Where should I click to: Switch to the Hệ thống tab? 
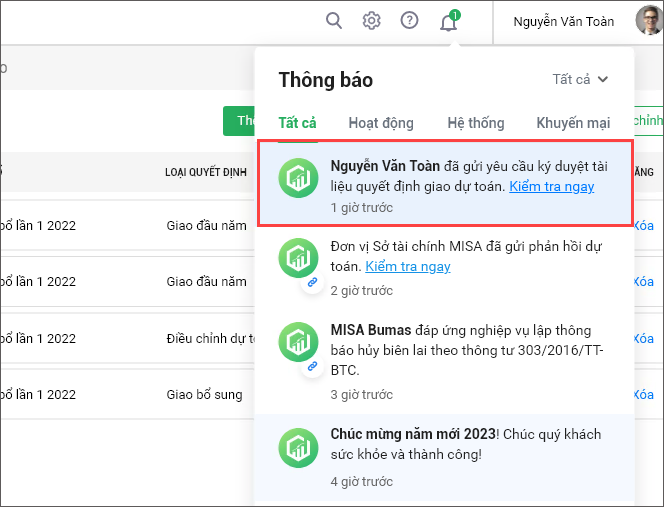[x=475, y=123]
